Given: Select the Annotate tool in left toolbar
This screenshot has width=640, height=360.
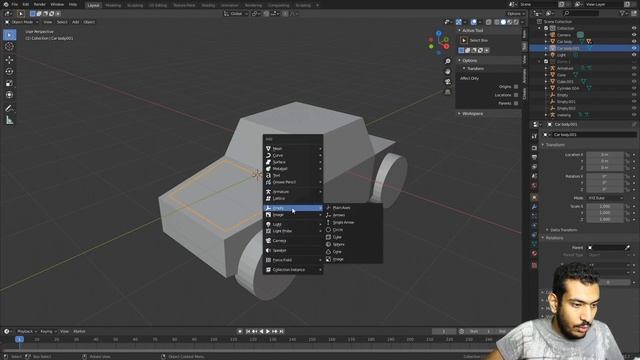Looking at the screenshot, I should (9, 108).
